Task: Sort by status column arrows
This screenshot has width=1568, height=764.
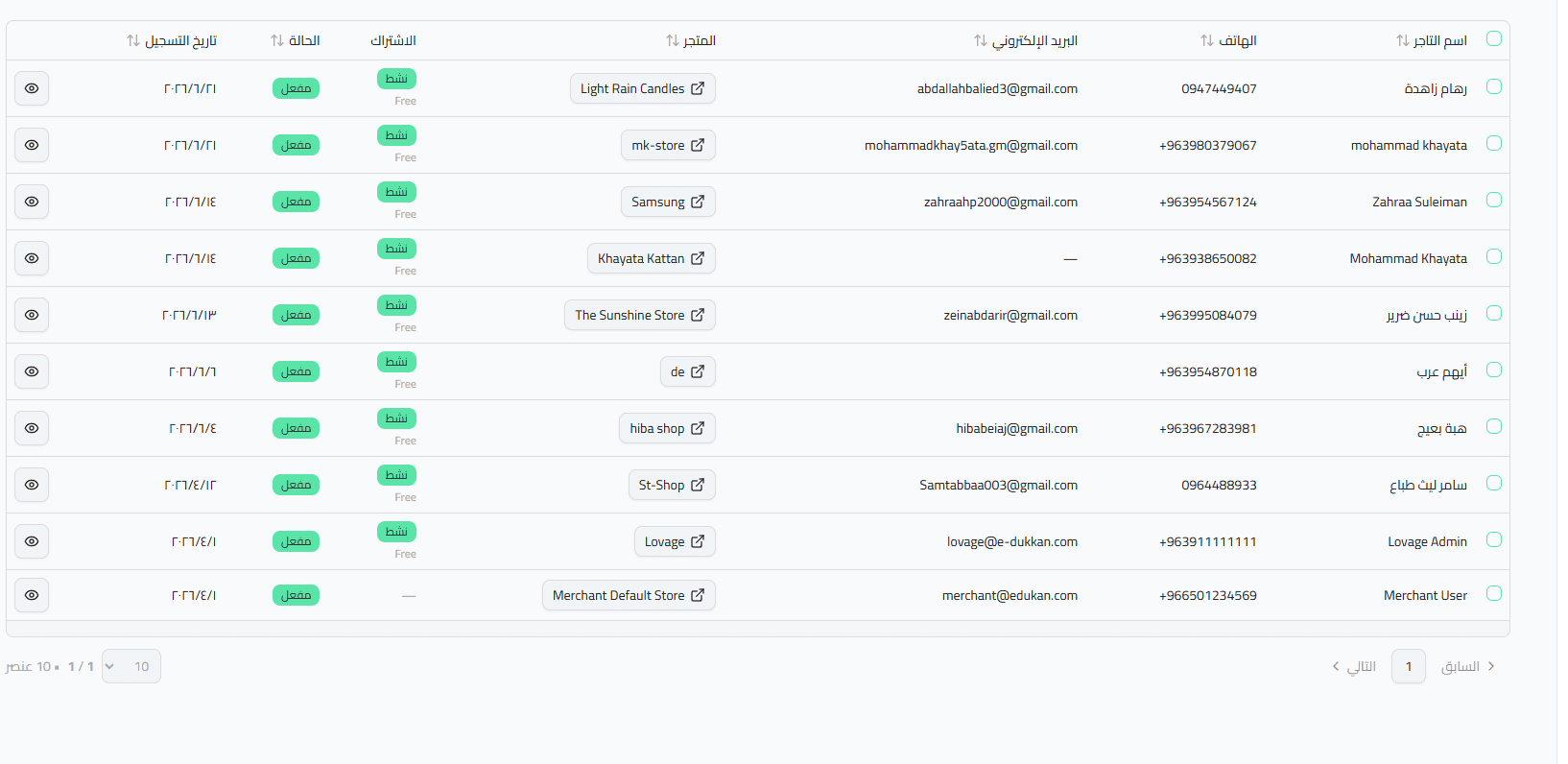Action: [x=276, y=40]
